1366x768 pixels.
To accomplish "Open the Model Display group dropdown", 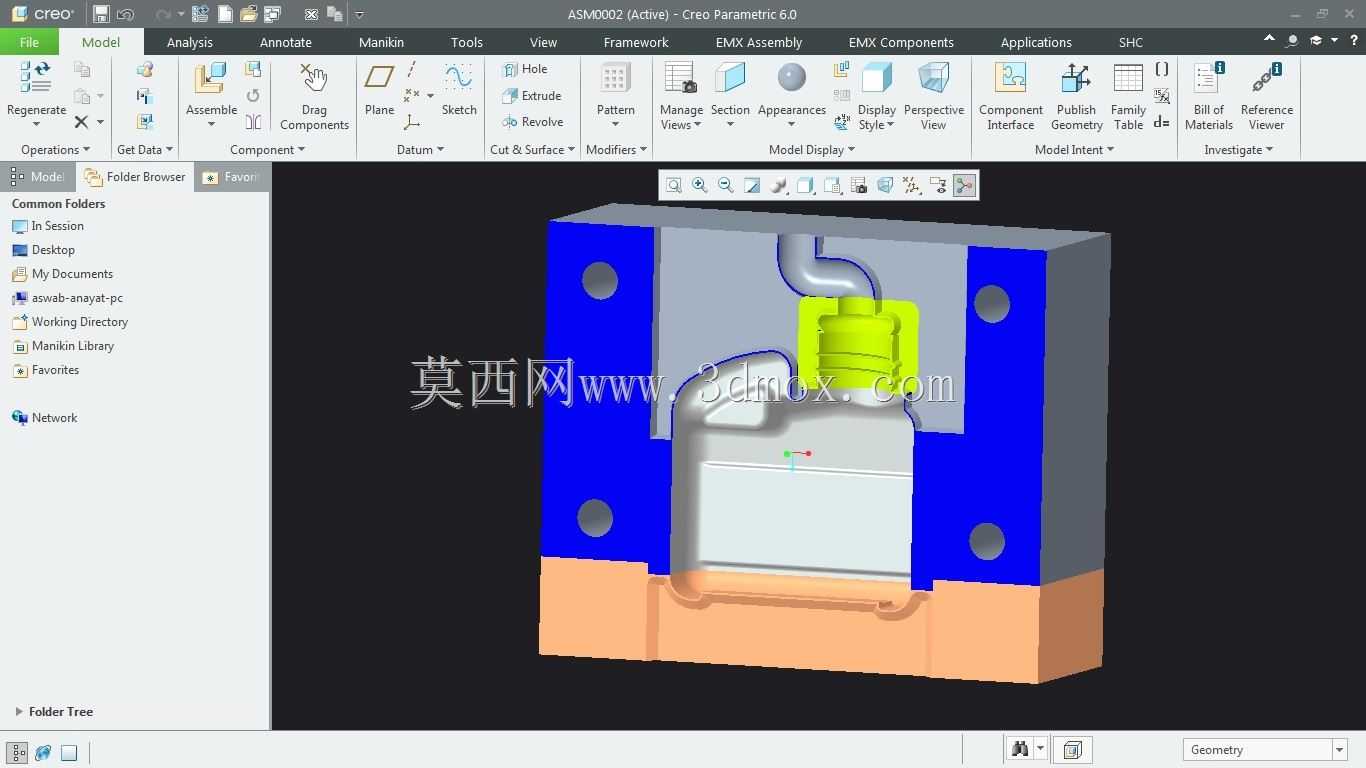I will 812,150.
